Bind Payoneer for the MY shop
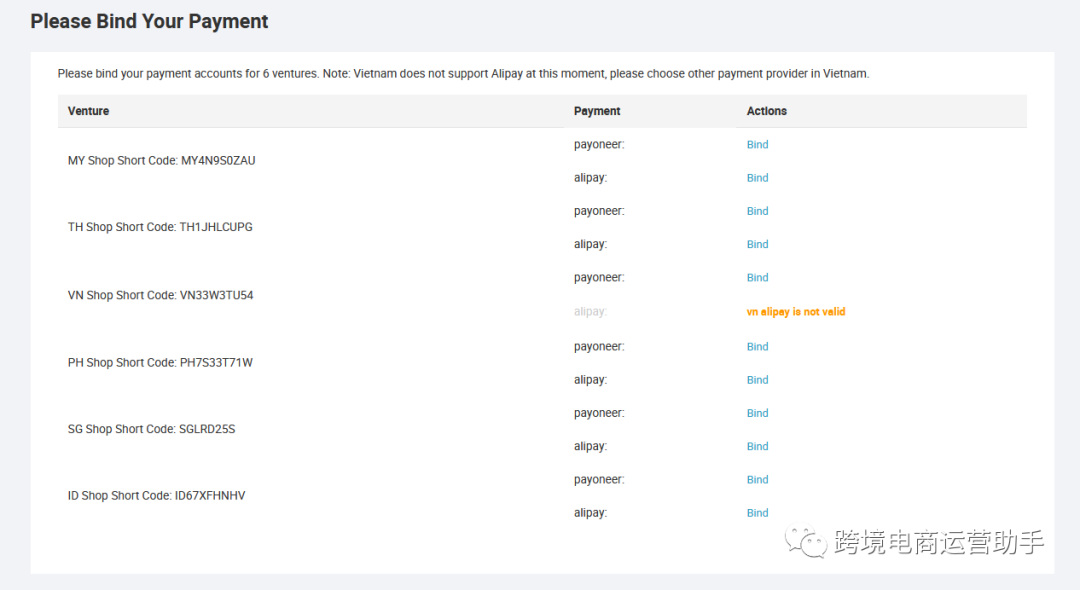This screenshot has height=590, width=1080. point(757,145)
